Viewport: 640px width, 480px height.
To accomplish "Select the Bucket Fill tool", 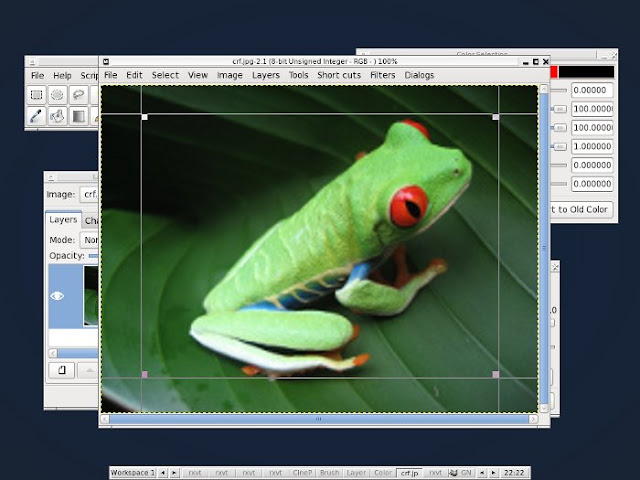I will click(x=58, y=116).
